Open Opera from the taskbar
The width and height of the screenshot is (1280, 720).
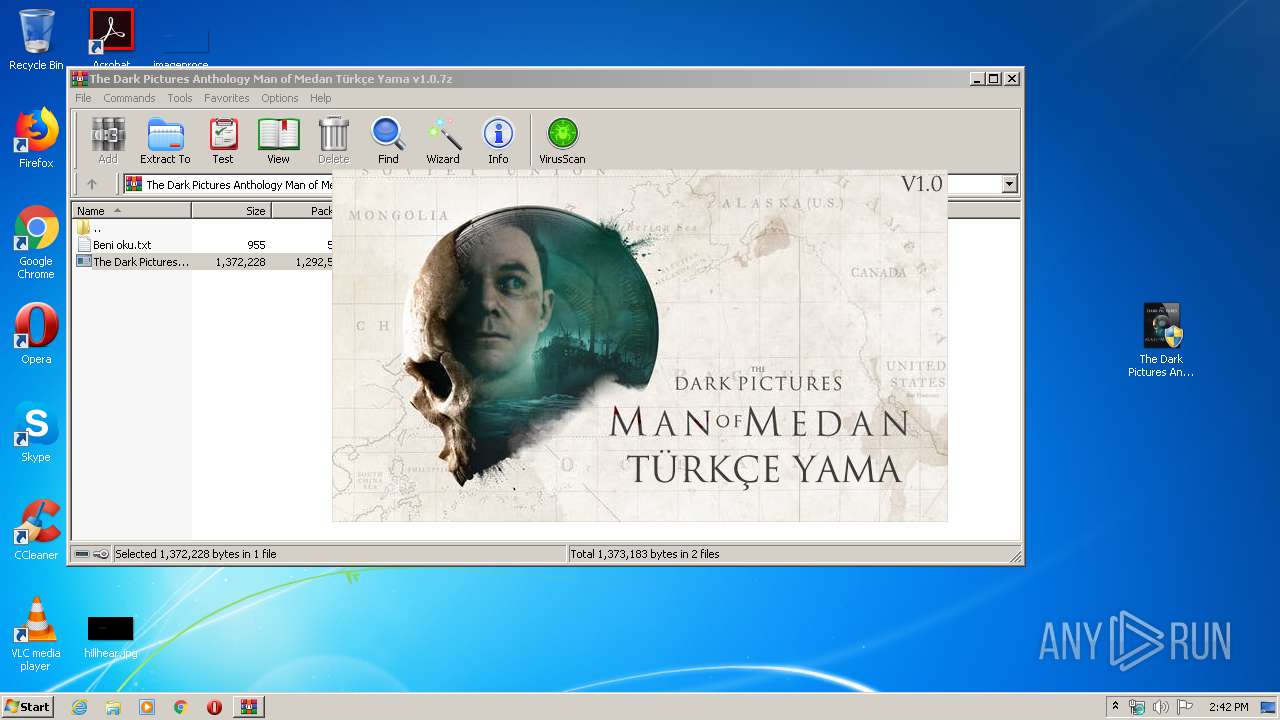click(x=214, y=707)
